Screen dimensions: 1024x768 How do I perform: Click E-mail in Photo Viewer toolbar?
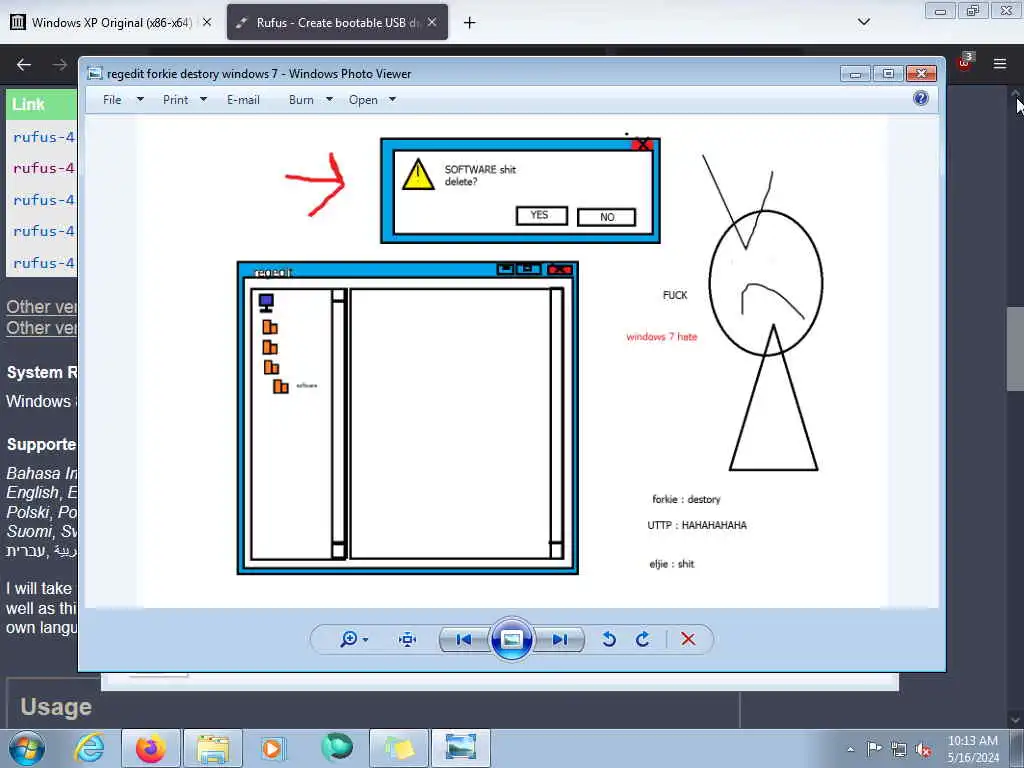[243, 100]
